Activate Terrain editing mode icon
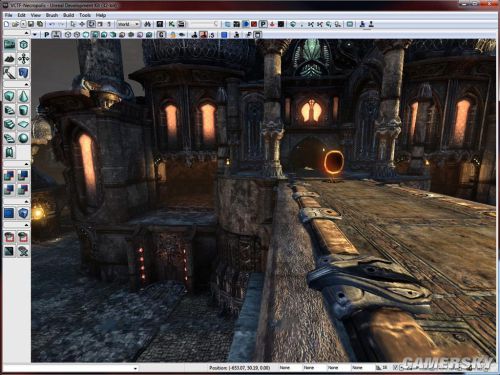 (x=9, y=59)
